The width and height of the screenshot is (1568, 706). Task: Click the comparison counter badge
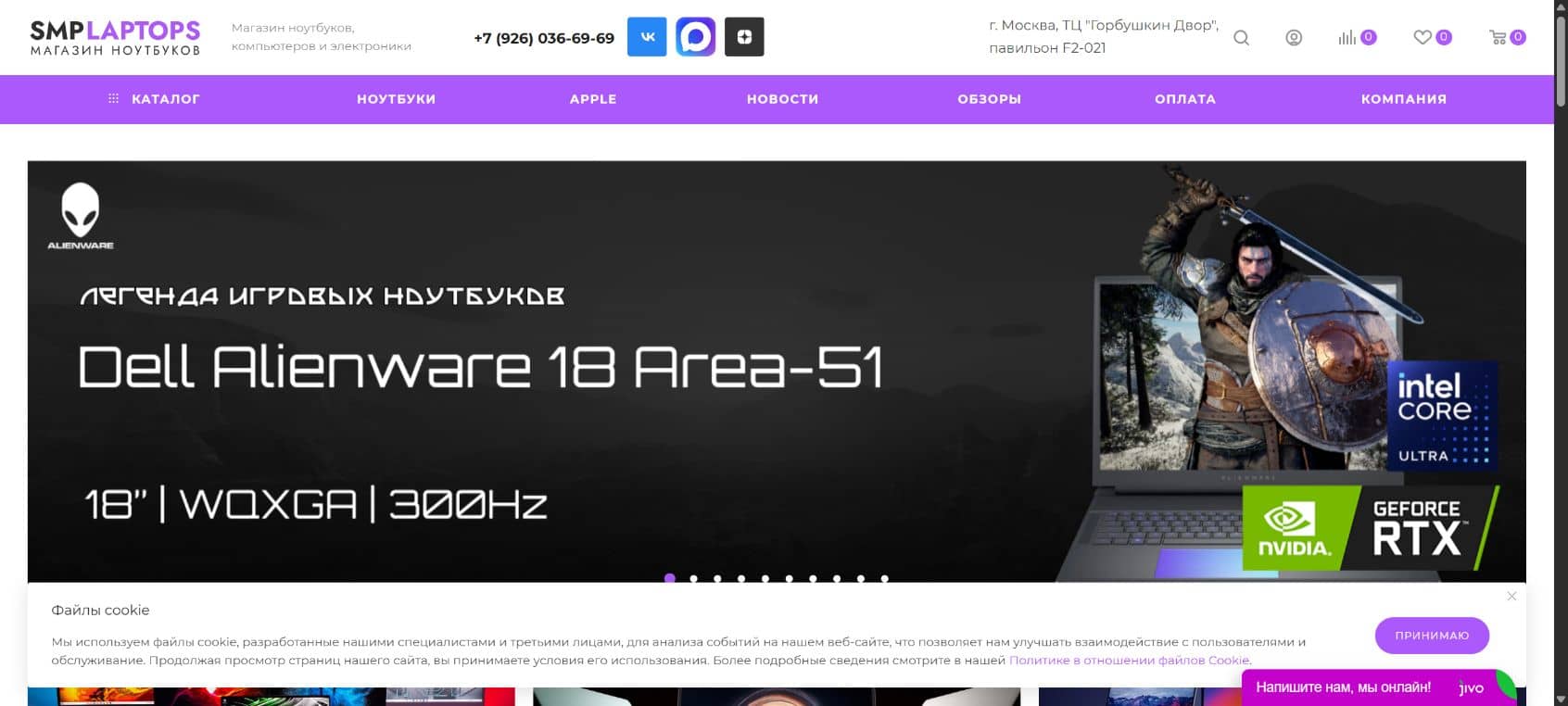[x=1369, y=37]
